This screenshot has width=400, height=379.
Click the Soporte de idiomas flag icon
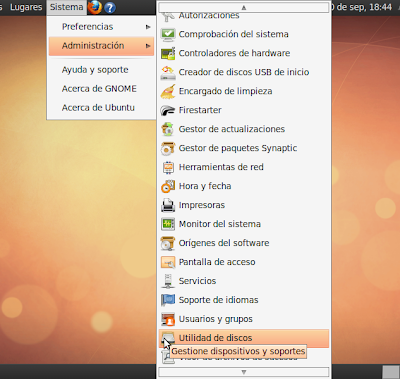[168, 300]
